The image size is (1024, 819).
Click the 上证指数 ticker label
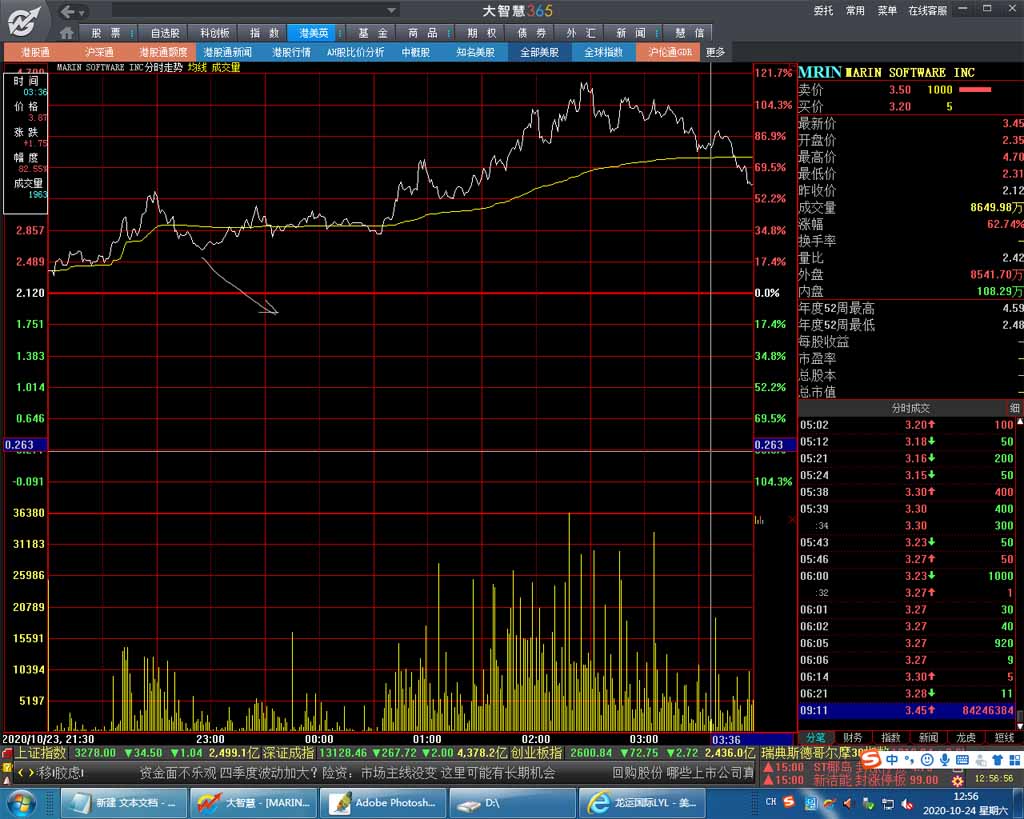[x=40, y=753]
